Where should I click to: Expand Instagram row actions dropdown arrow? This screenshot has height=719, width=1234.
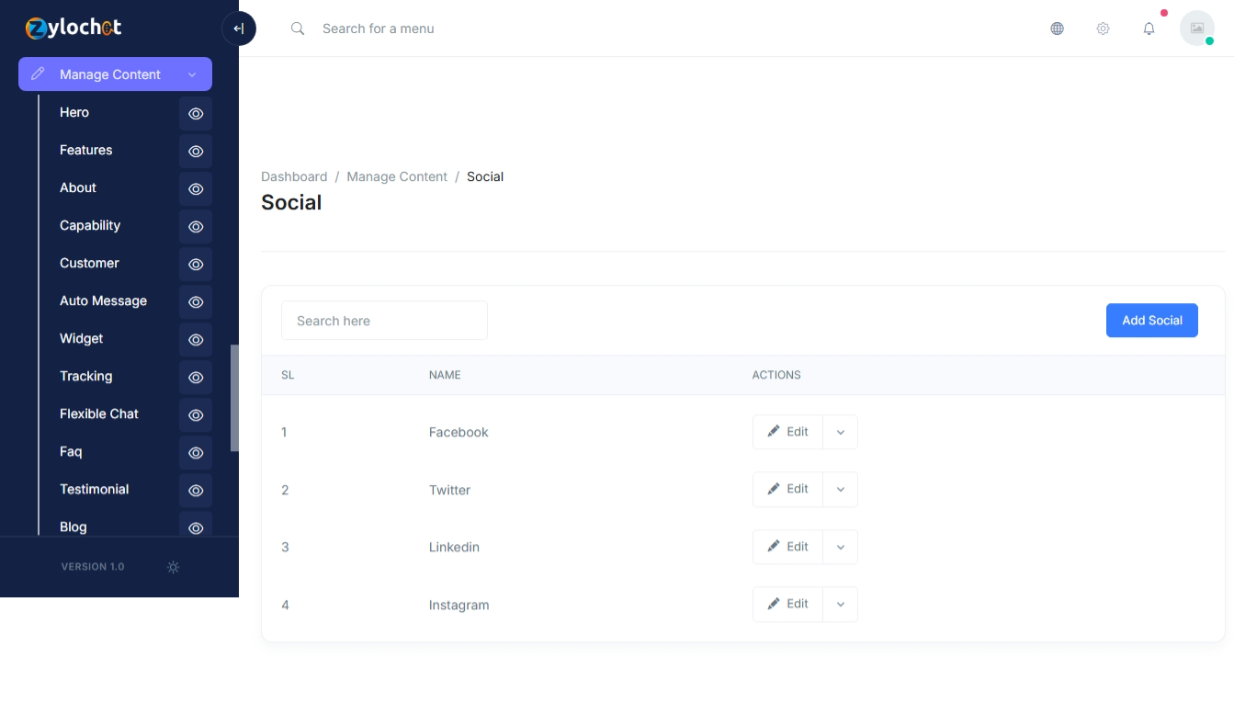click(840, 604)
